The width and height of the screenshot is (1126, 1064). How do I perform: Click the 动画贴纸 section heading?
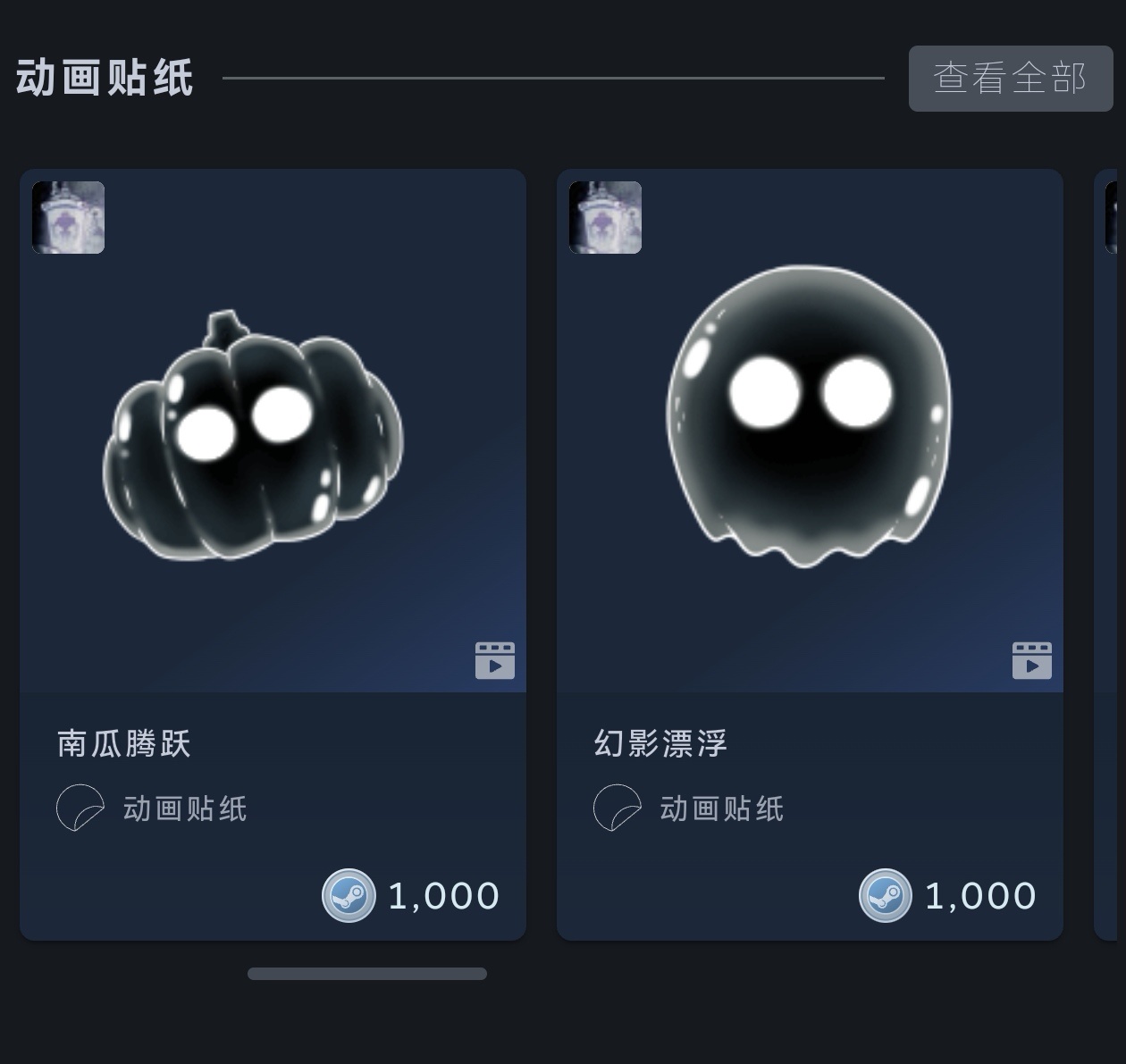coord(105,78)
